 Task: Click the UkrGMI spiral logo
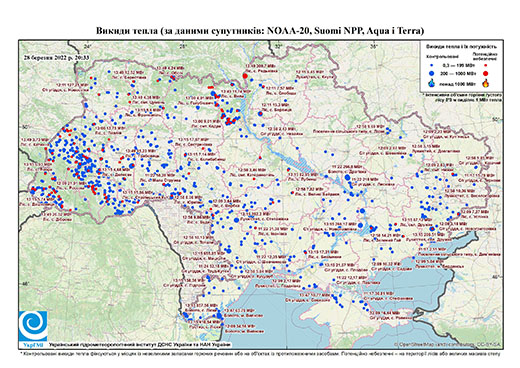(x=33, y=326)
